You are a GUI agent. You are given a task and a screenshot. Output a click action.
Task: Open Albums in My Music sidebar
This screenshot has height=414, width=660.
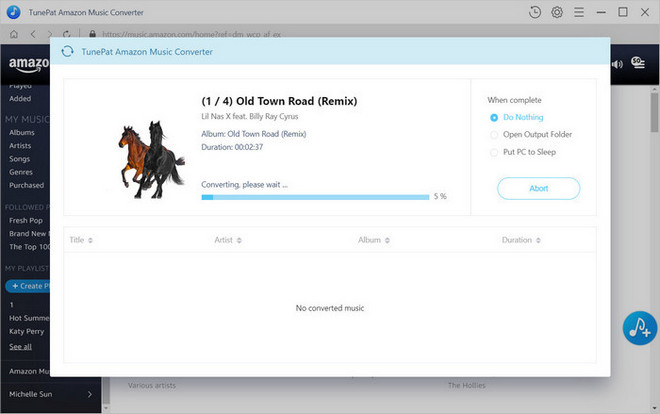point(22,133)
